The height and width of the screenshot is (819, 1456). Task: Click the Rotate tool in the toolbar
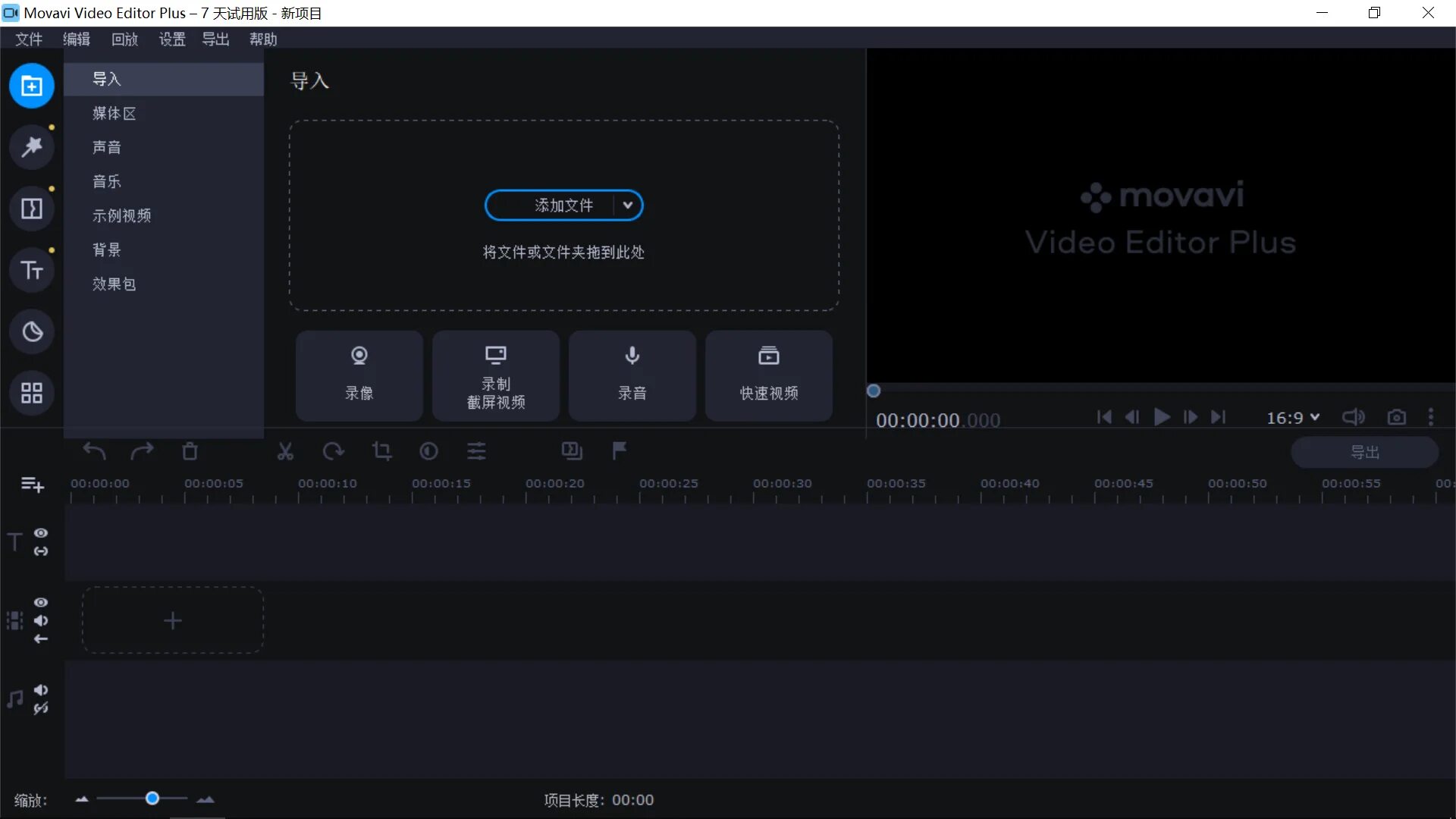point(334,451)
